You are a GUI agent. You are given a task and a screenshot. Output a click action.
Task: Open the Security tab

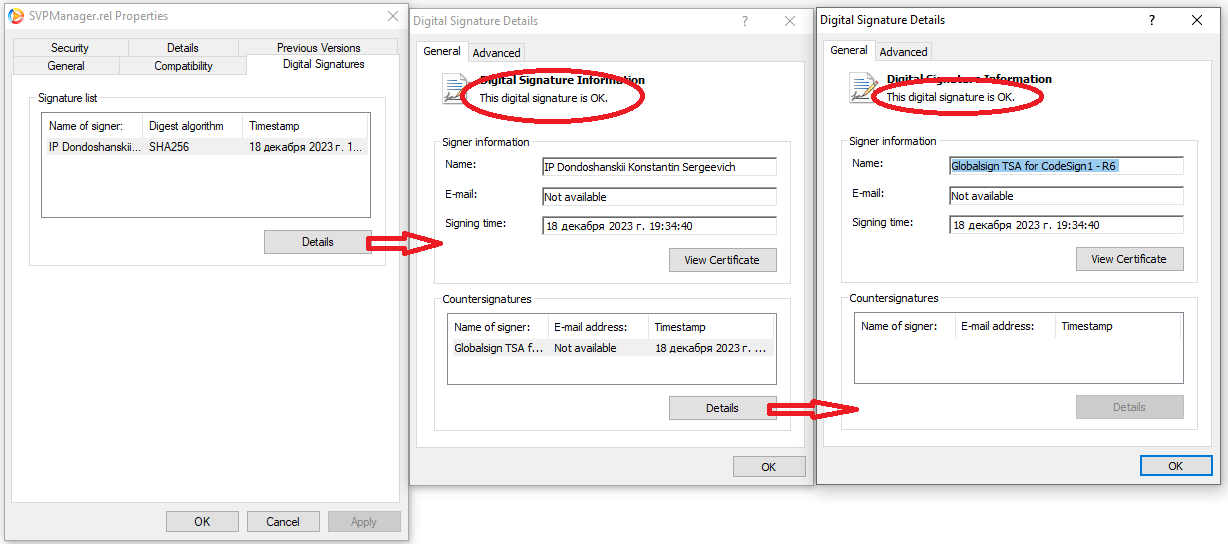point(70,47)
